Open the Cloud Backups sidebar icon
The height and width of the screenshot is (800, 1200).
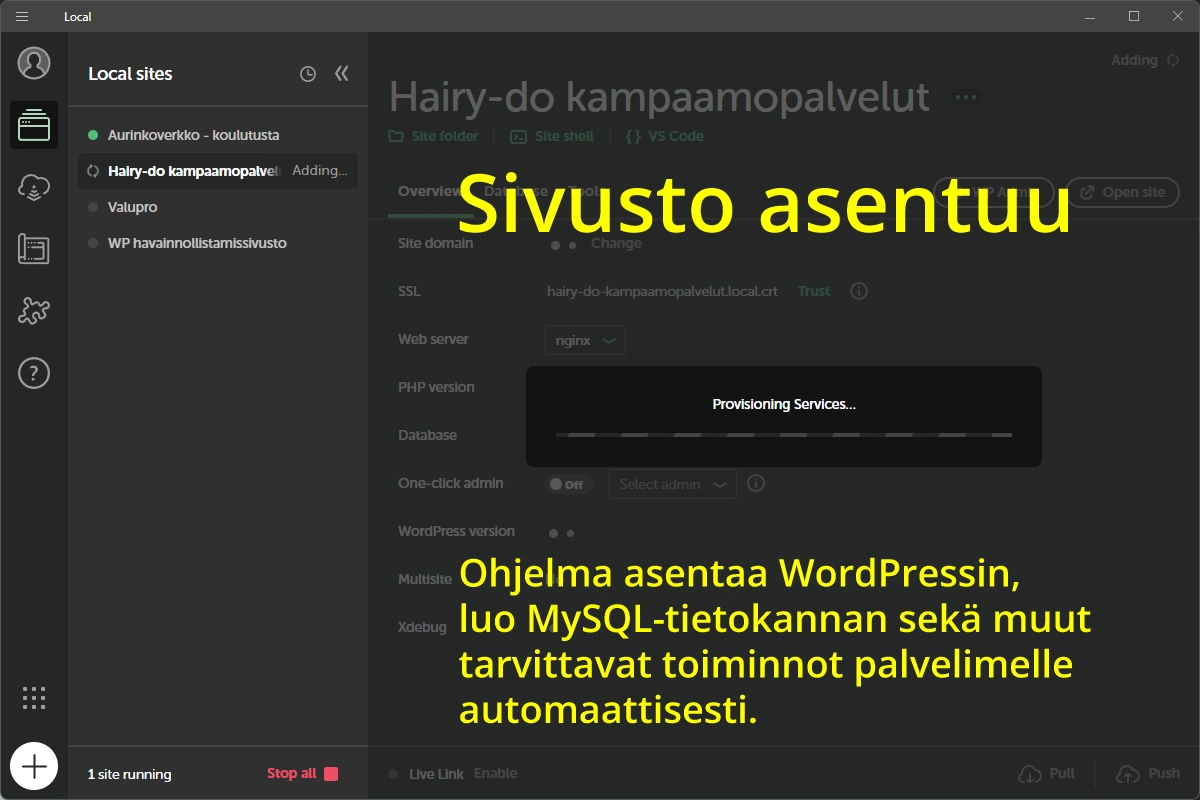[34, 187]
